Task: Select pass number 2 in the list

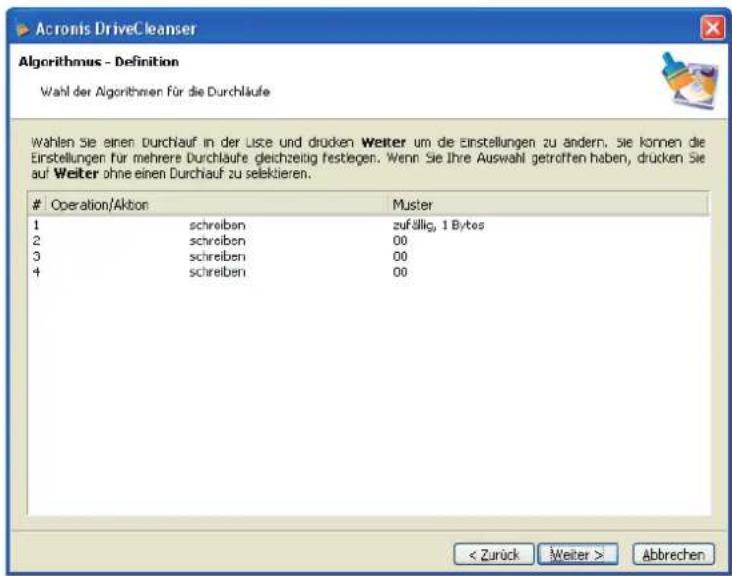Action: tap(369, 241)
